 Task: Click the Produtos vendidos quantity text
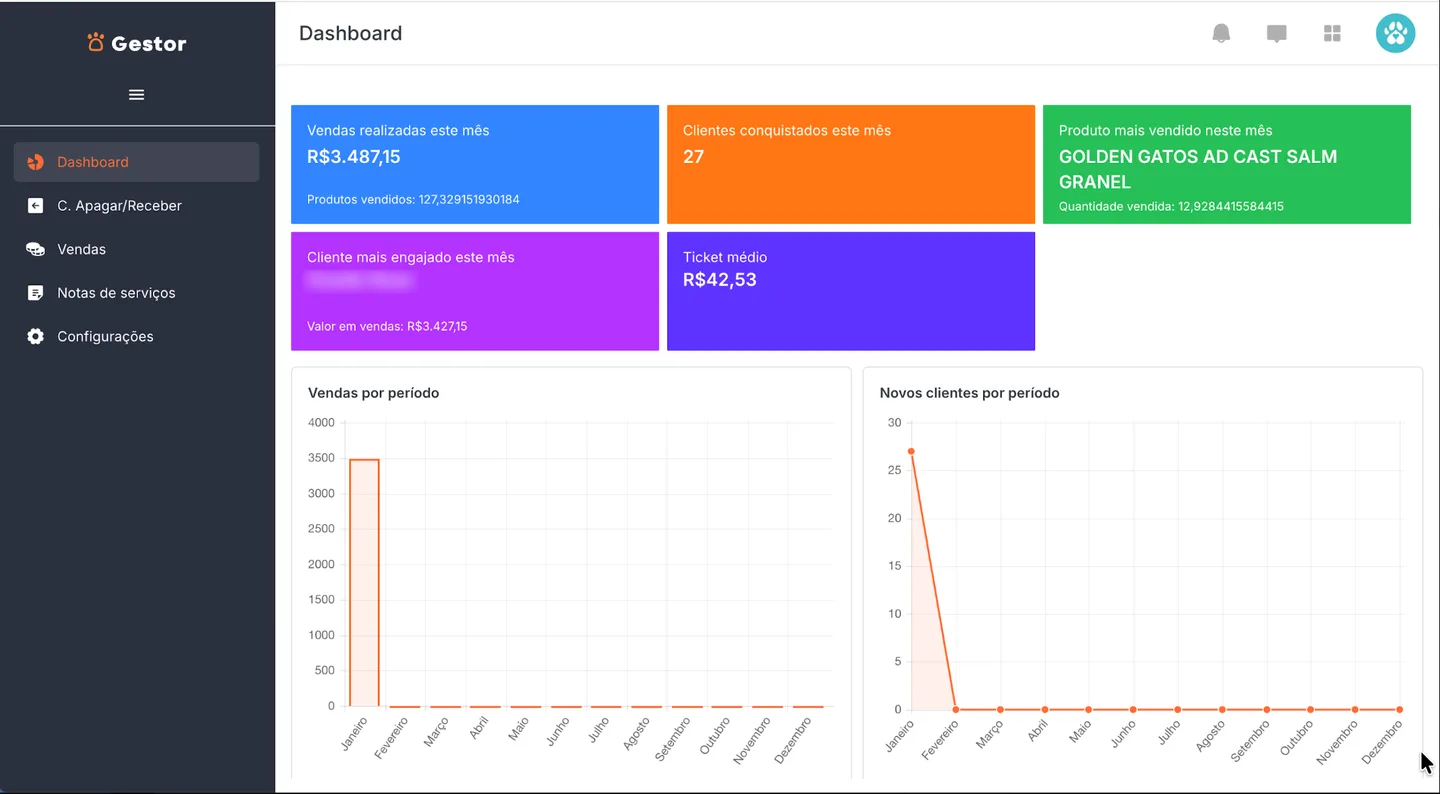pos(413,199)
